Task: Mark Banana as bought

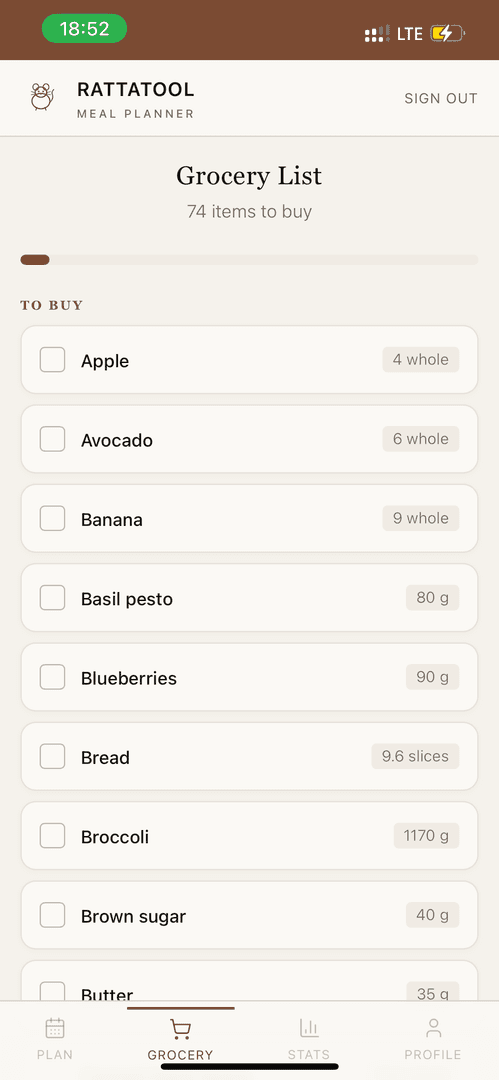Action: [52, 518]
